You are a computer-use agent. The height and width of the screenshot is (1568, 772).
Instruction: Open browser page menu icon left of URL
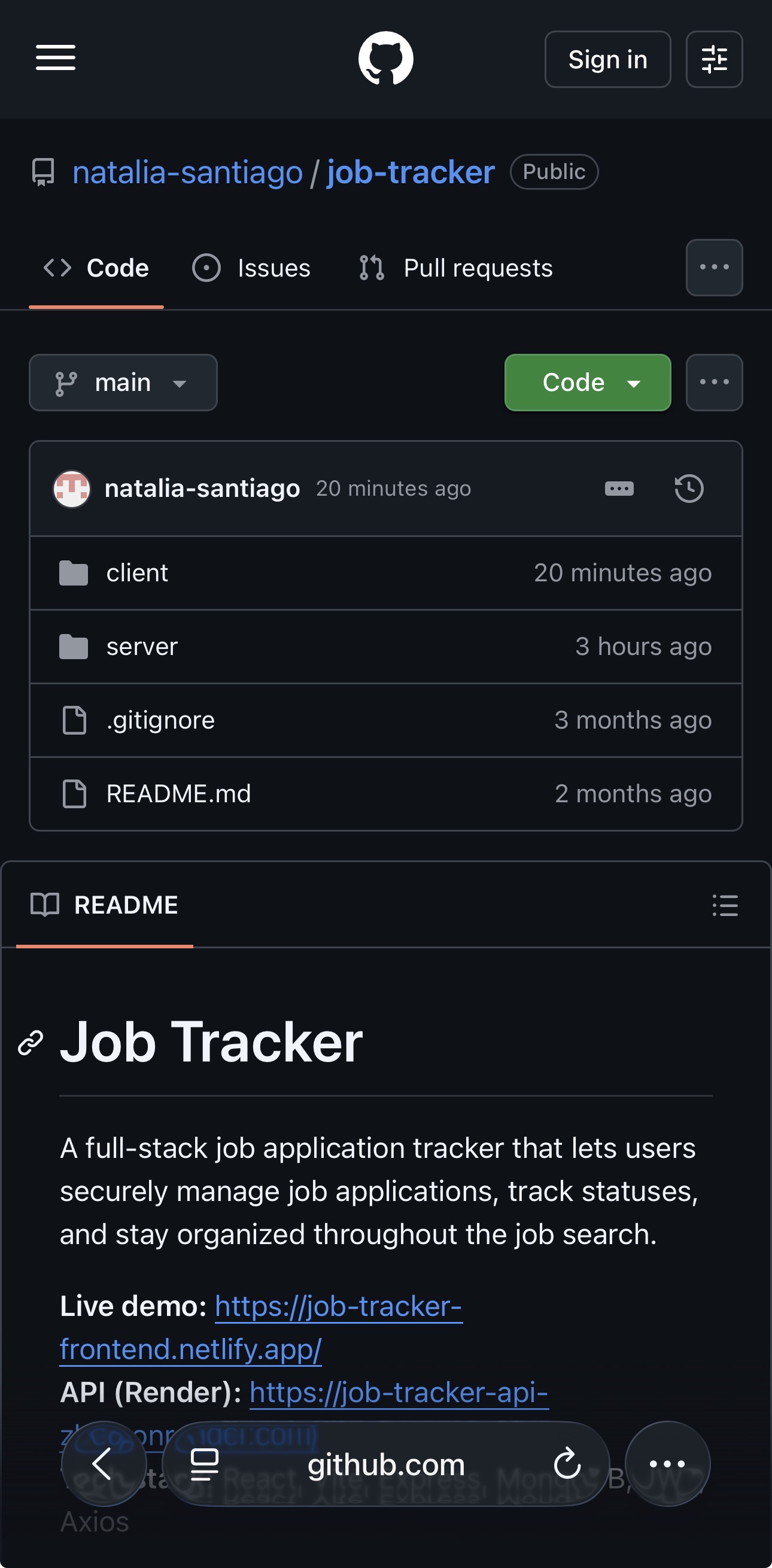click(x=205, y=1464)
